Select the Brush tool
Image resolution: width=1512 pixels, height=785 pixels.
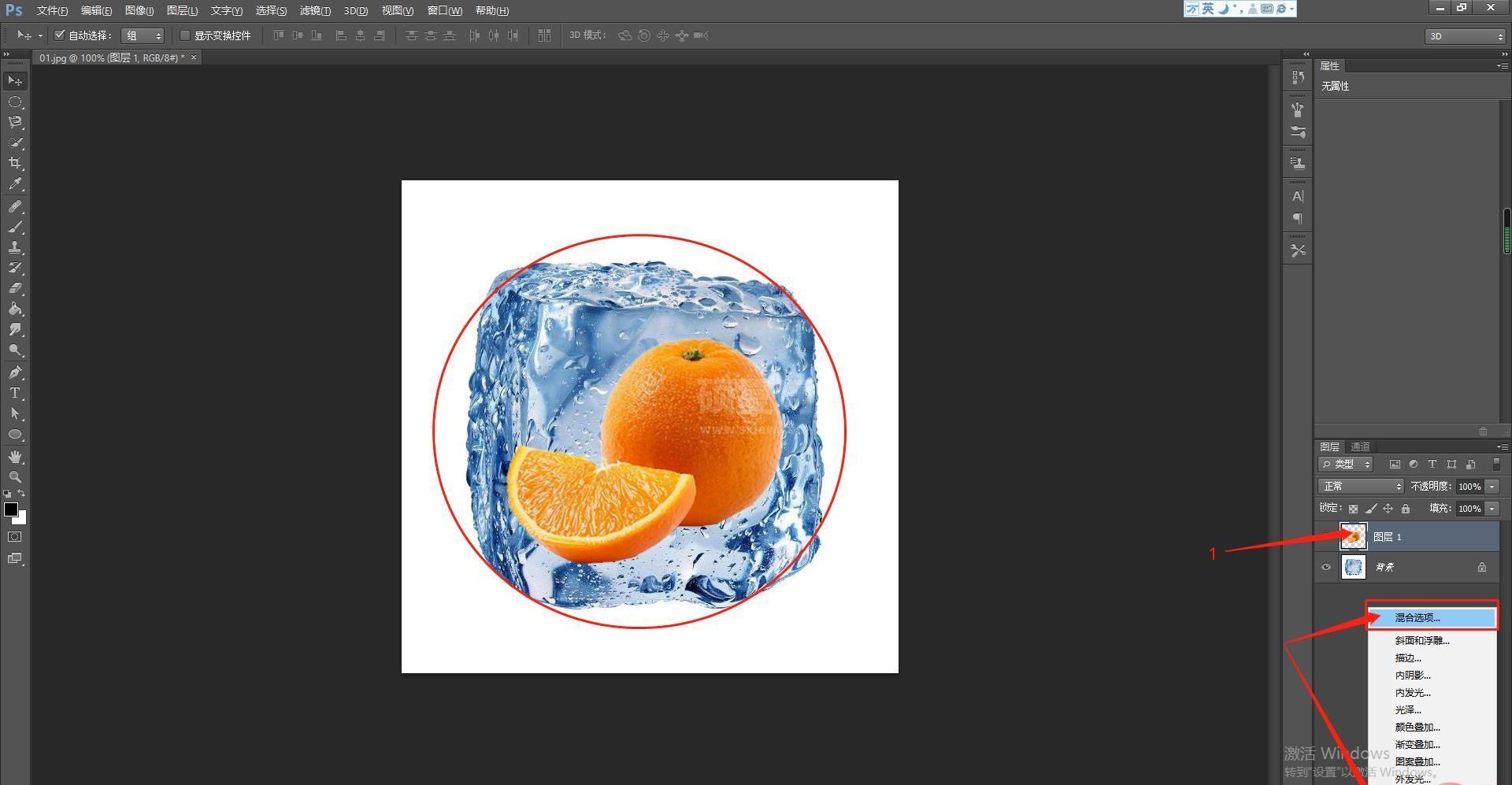tap(15, 227)
